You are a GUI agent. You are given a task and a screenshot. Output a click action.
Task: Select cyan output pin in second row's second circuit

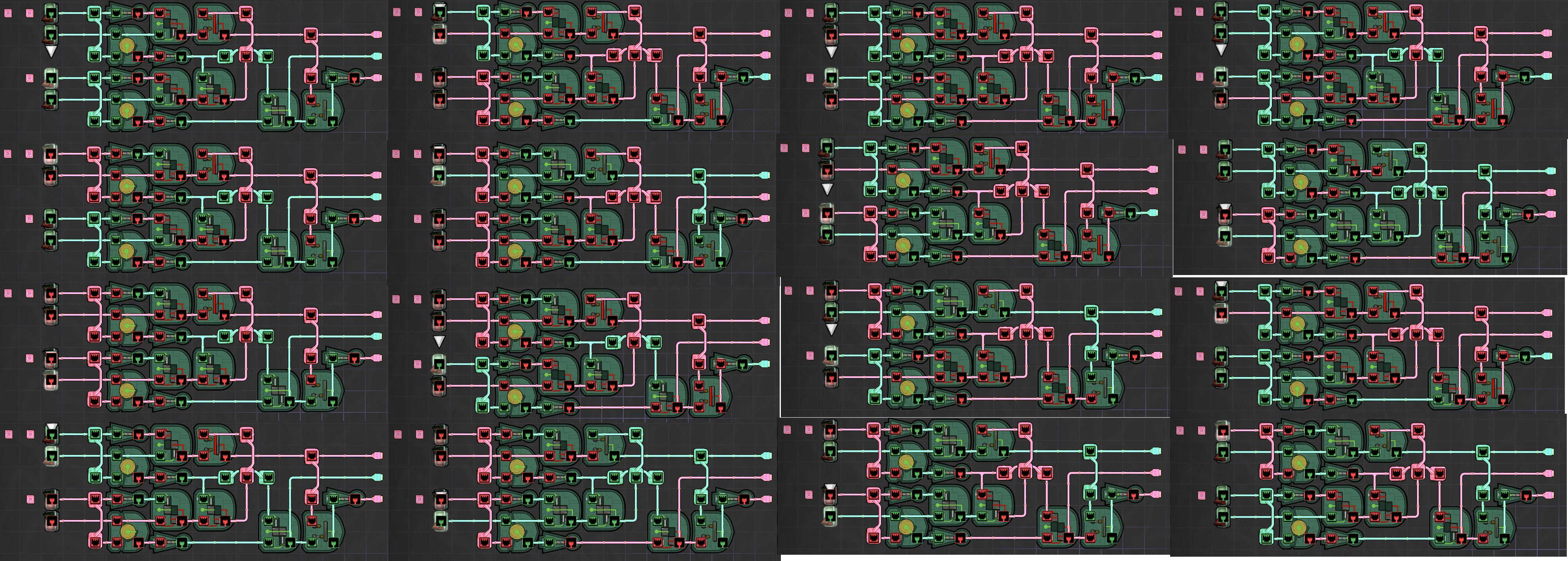pos(766,176)
